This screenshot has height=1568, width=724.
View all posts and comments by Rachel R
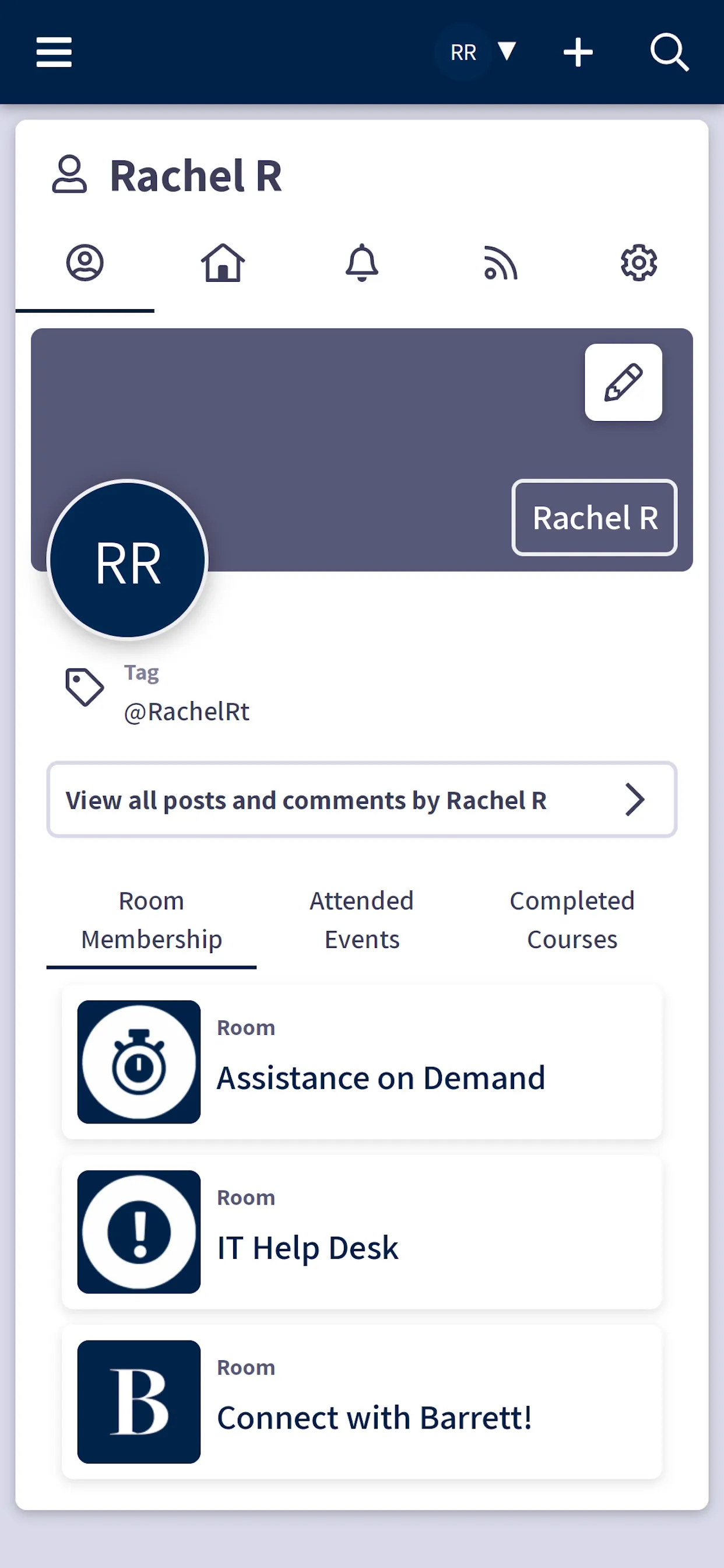(362, 800)
